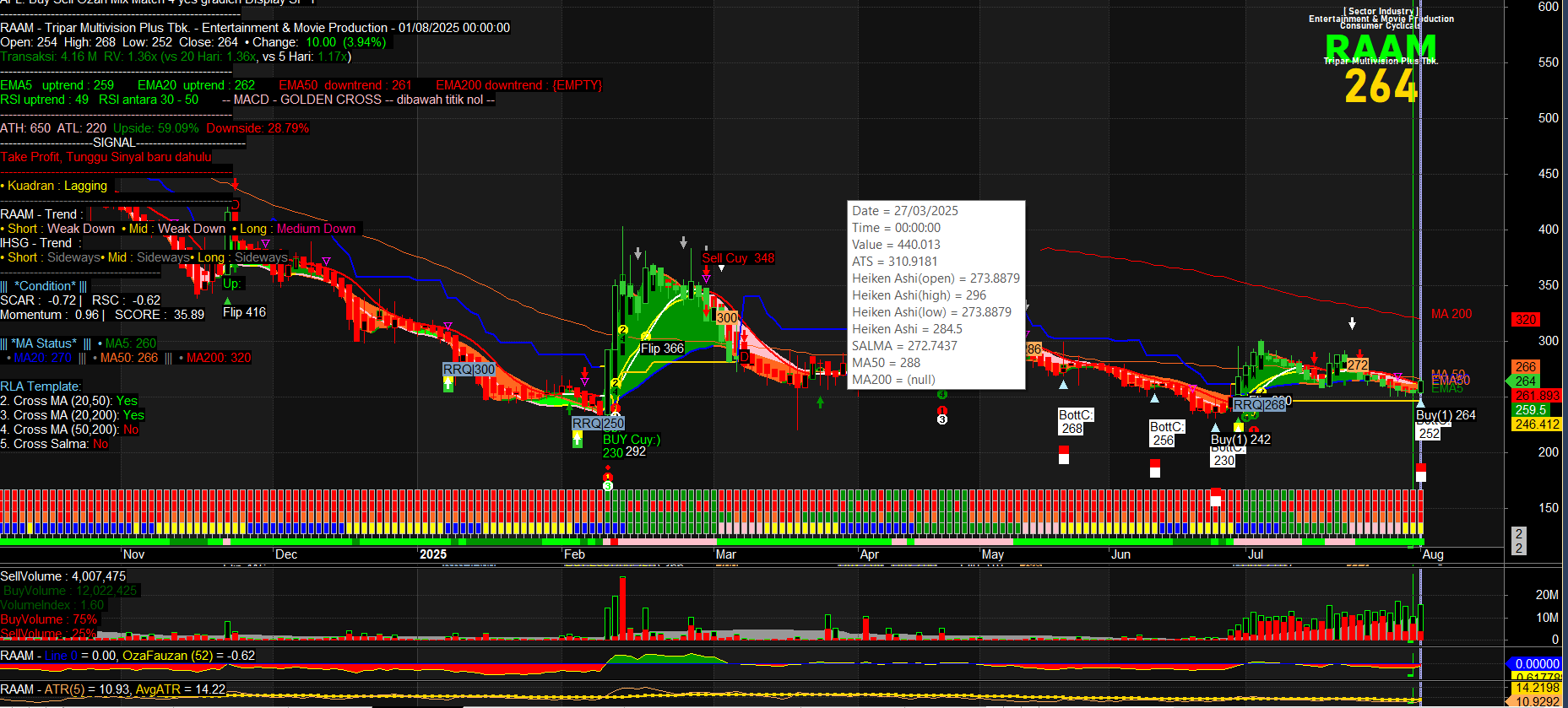Click the green up arrow below March candles
Screen dimensions: 1568x708
(820, 403)
